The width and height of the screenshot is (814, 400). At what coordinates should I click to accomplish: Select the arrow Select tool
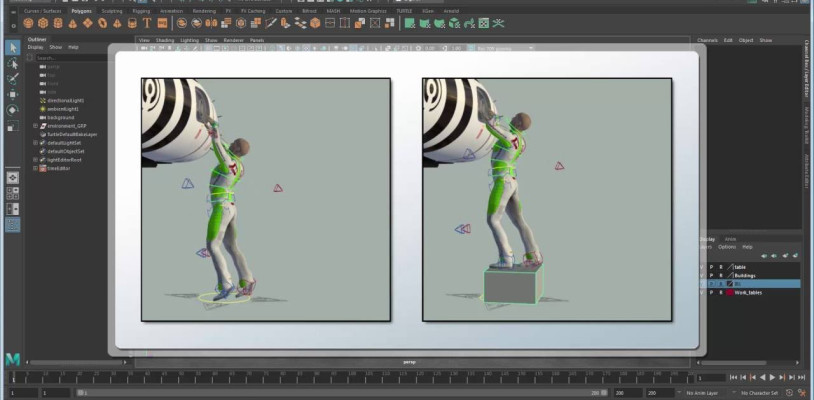12,47
